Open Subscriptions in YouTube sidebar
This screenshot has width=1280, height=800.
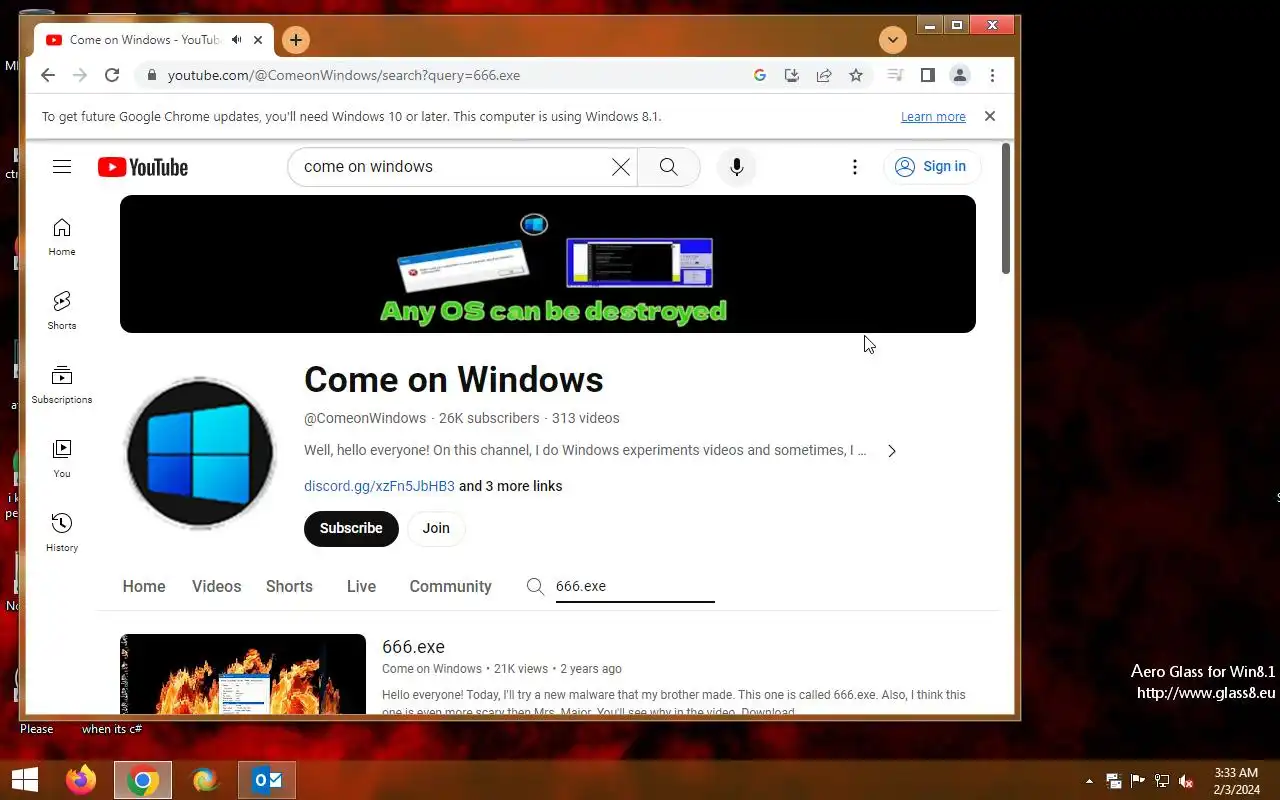point(62,385)
